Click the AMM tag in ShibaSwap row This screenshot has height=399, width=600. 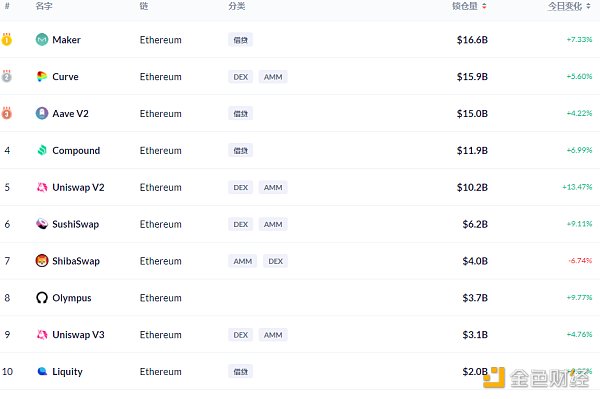click(243, 261)
